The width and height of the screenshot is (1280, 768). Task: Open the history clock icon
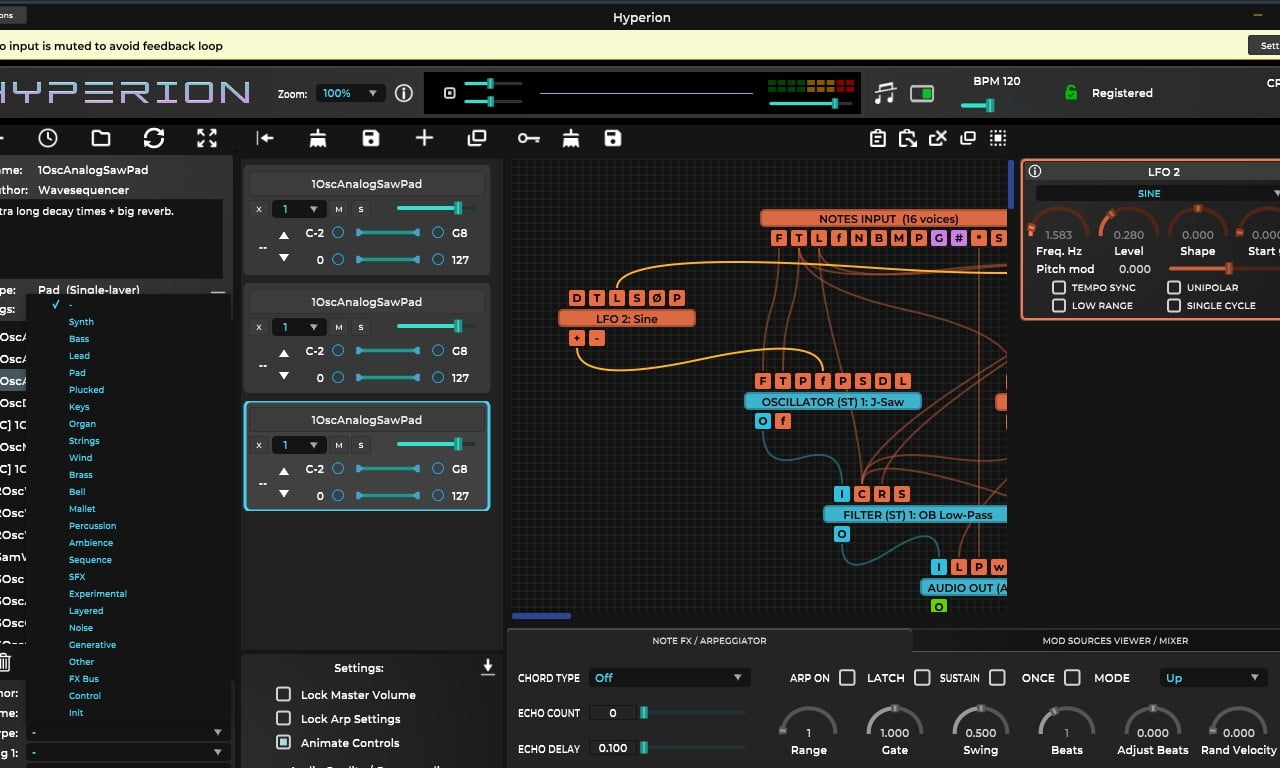[48, 138]
